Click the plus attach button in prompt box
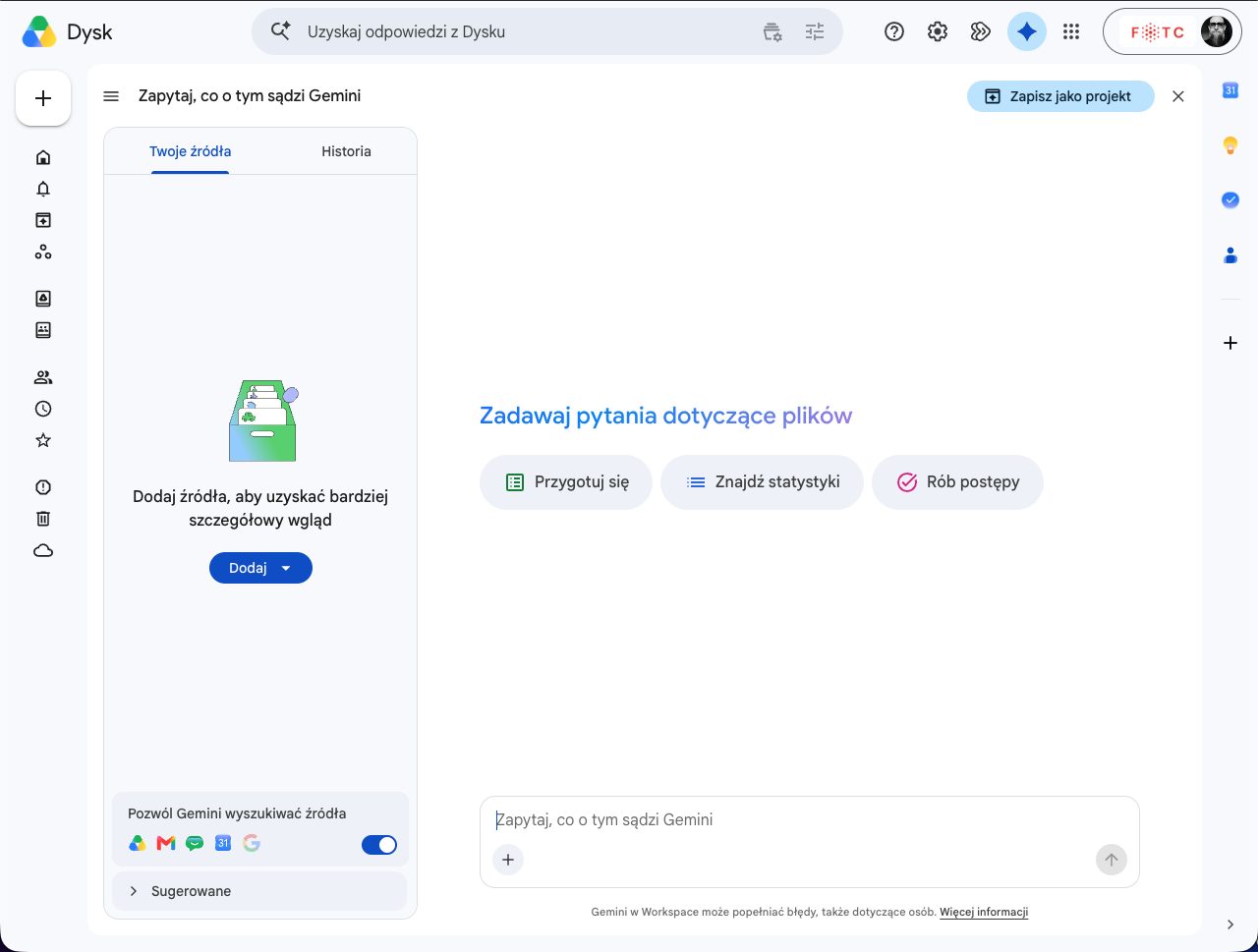 click(x=508, y=860)
